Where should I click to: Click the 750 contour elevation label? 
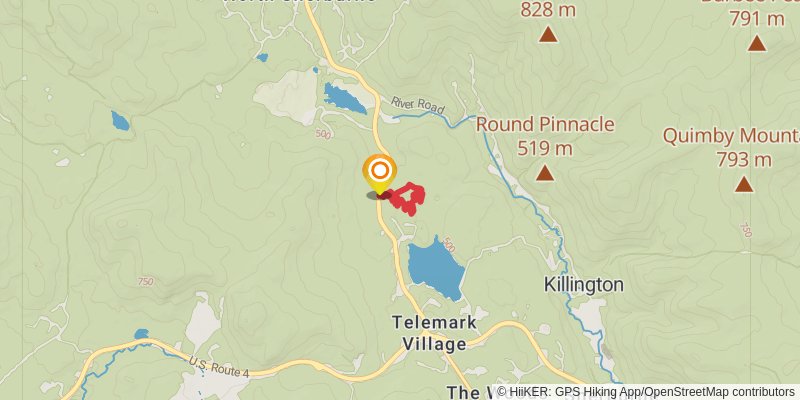(x=145, y=282)
